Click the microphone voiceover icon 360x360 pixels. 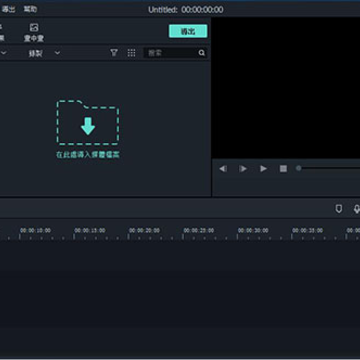(x=356, y=209)
